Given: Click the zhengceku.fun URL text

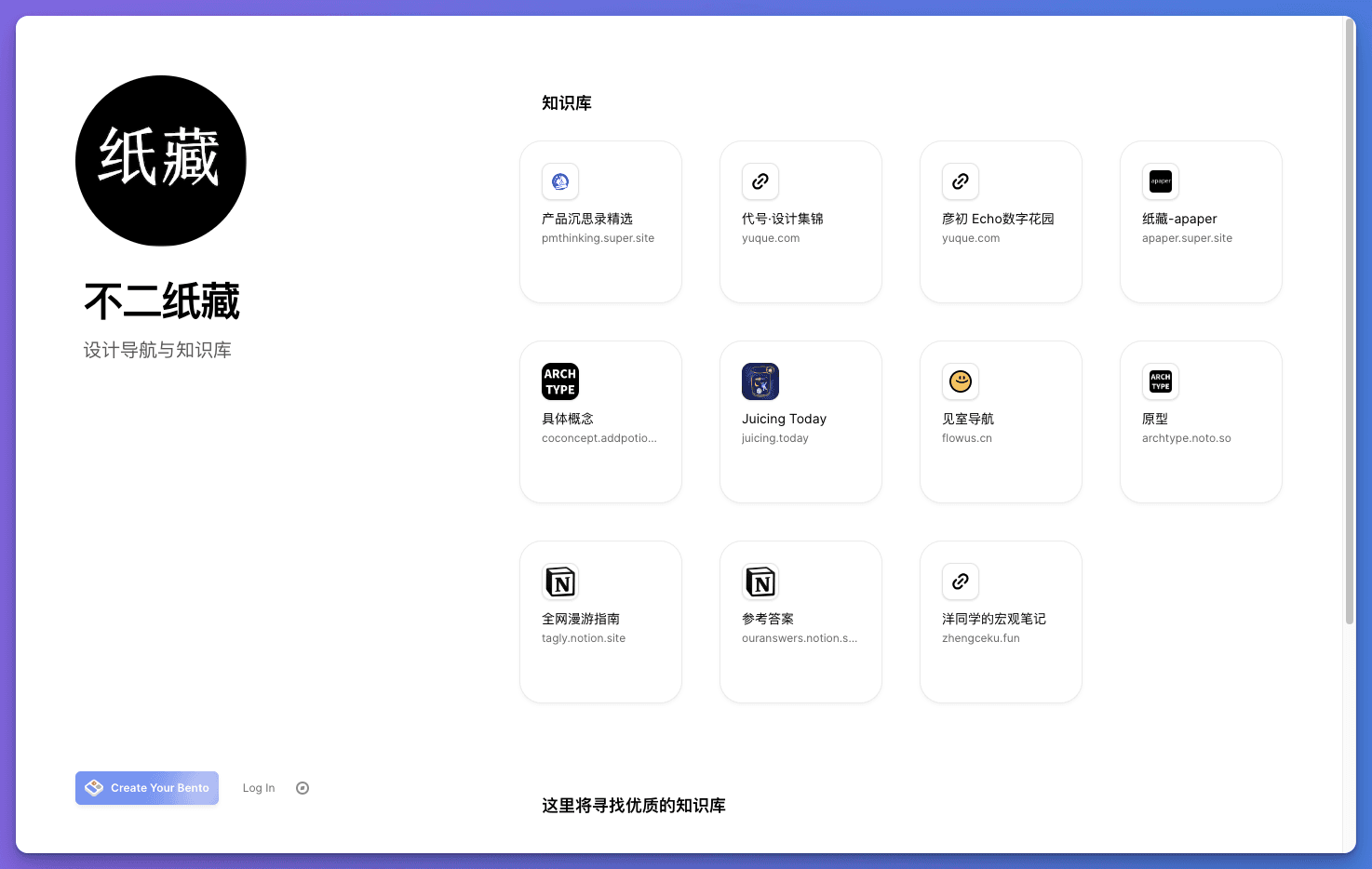Looking at the screenshot, I should [x=981, y=638].
